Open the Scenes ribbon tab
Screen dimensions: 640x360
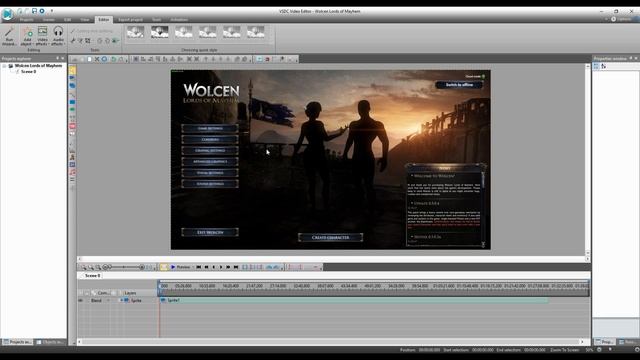coord(49,20)
